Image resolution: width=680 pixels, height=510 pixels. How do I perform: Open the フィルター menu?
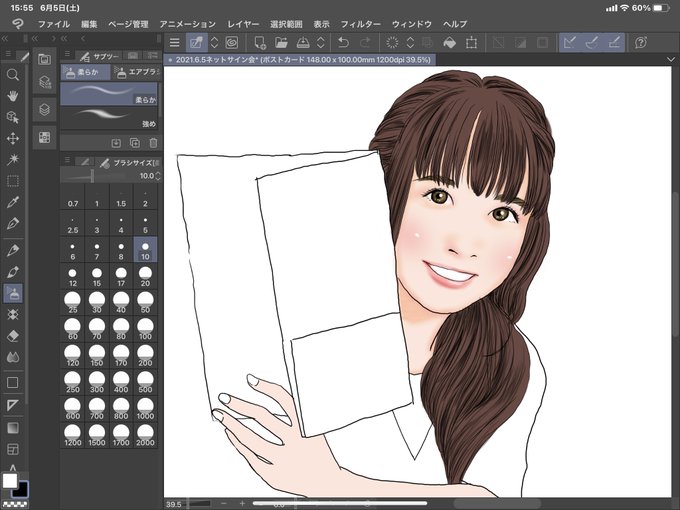click(360, 24)
